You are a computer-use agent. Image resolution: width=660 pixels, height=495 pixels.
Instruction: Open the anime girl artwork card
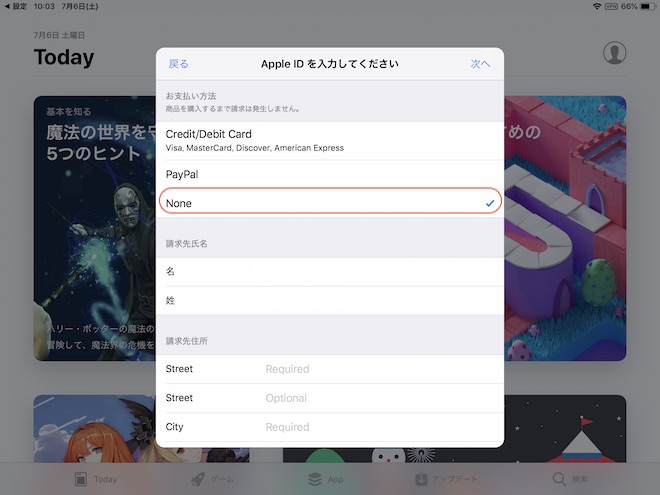pyautogui.click(x=95, y=428)
